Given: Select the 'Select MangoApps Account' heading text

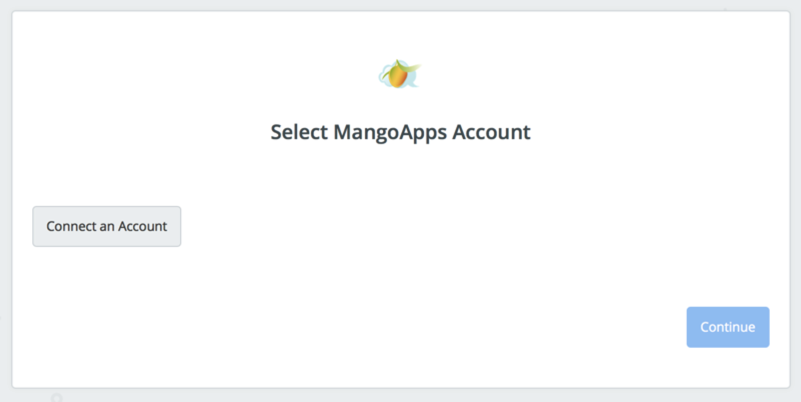Looking at the screenshot, I should [x=400, y=132].
